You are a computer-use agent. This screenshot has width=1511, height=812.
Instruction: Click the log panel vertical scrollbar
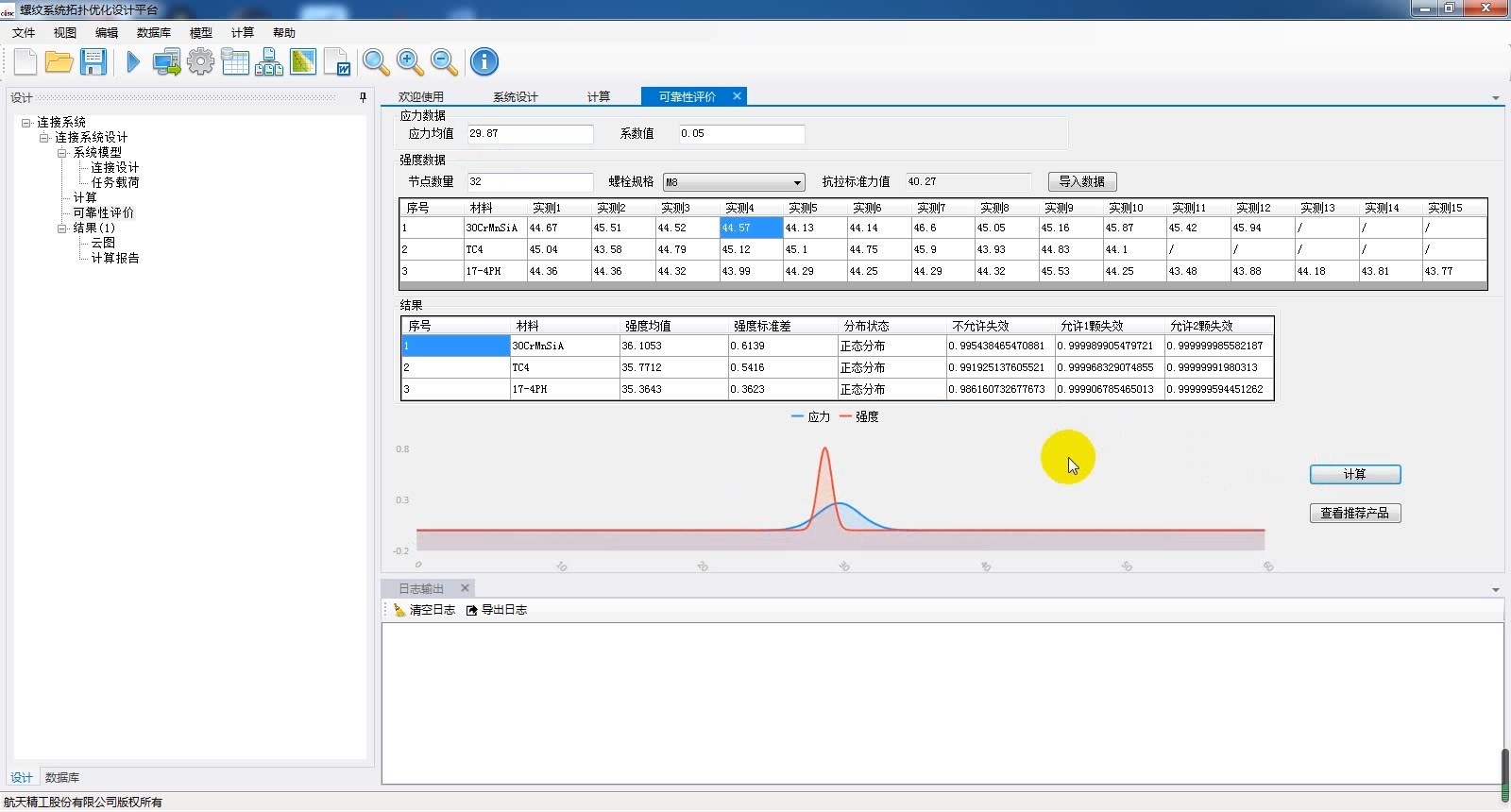[x=1505, y=775]
